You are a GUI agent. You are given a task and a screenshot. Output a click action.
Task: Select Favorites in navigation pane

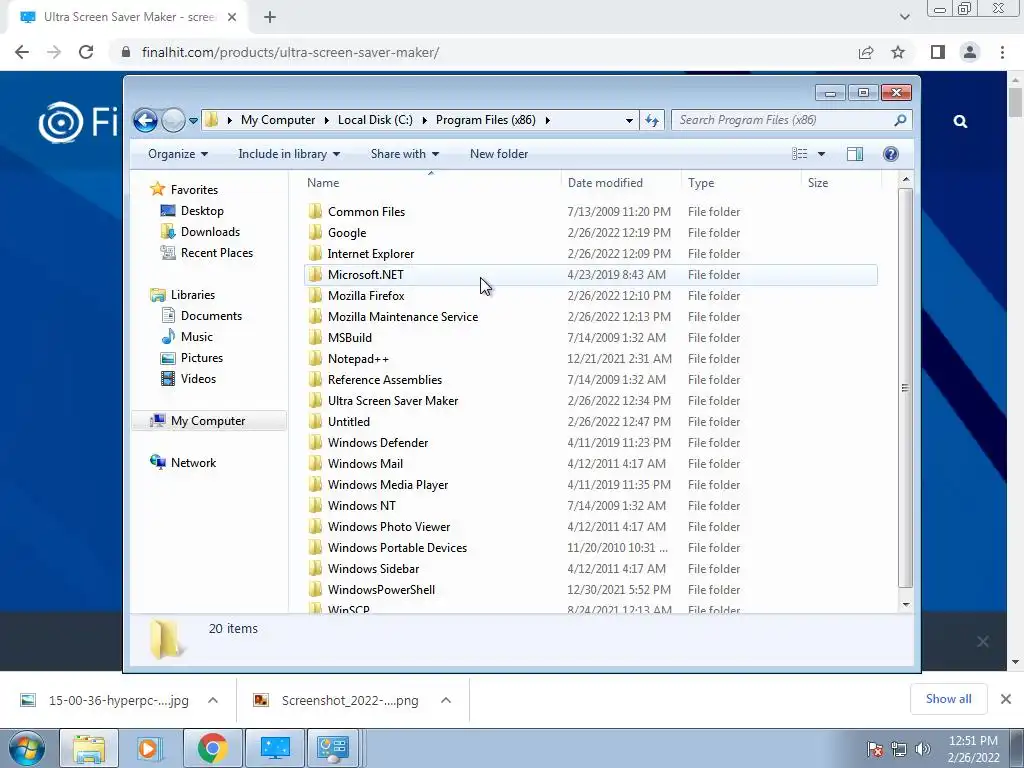[x=194, y=189]
